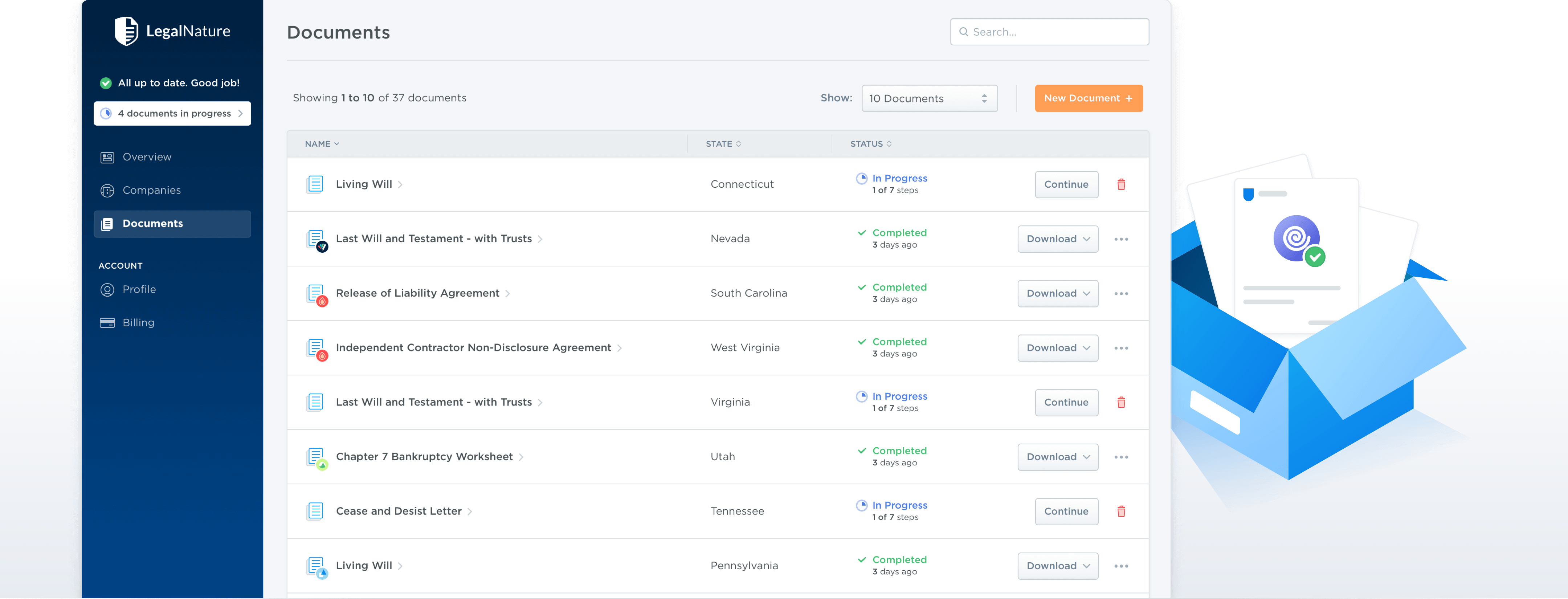Navigate to Billing account page

click(138, 323)
